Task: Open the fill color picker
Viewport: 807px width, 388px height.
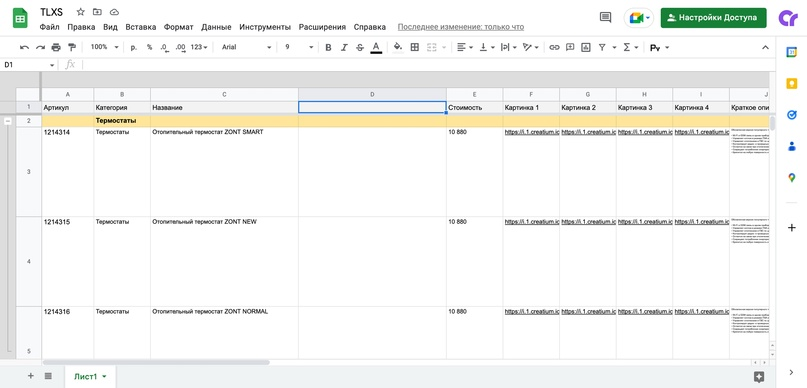Action: tap(397, 47)
